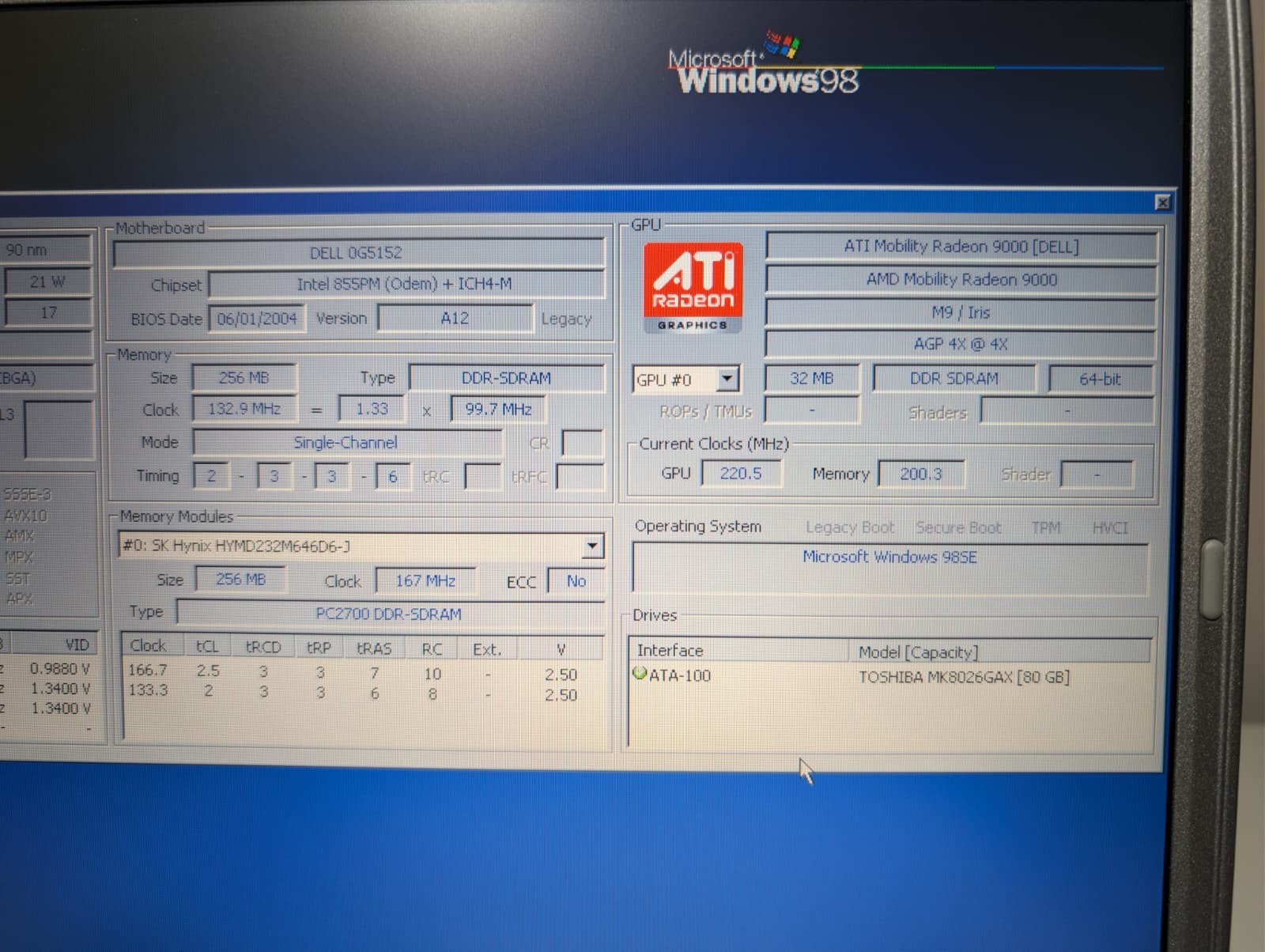Click the DELL 0G5152 motherboard field

pos(358,253)
